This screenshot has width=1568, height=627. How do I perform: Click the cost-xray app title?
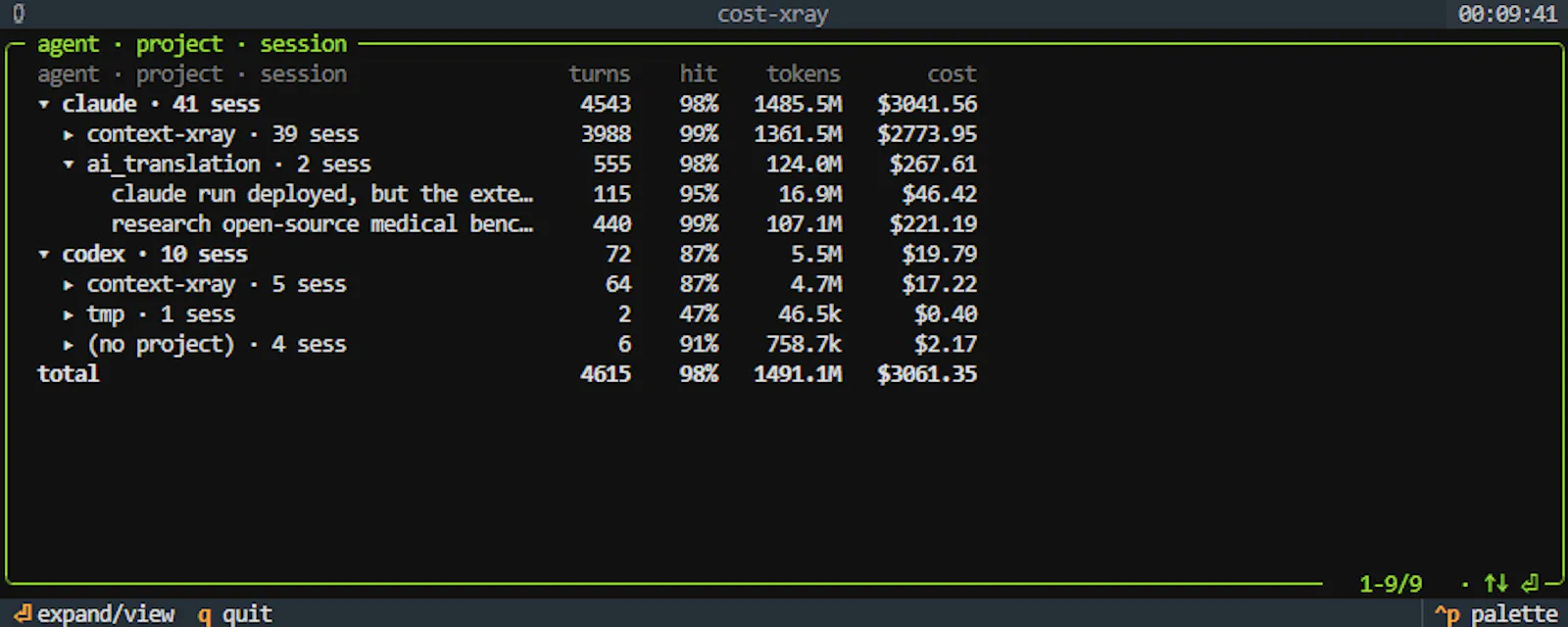pos(773,14)
